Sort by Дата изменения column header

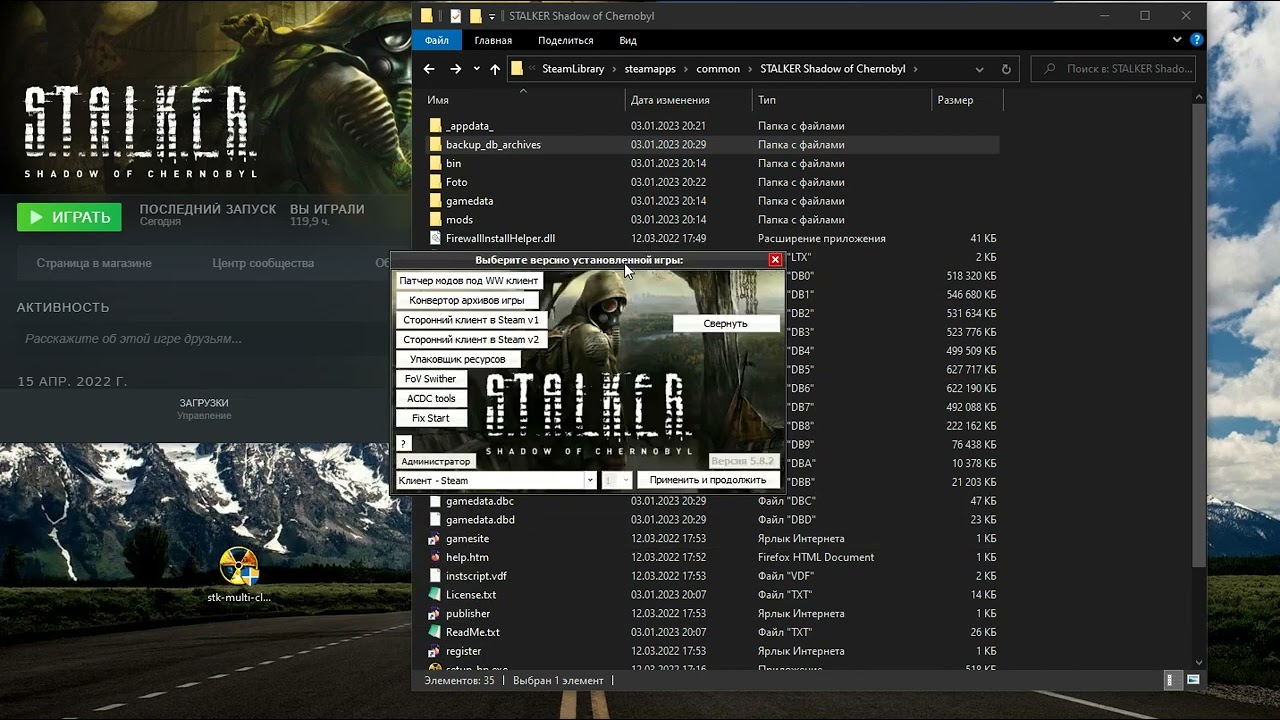coord(669,100)
